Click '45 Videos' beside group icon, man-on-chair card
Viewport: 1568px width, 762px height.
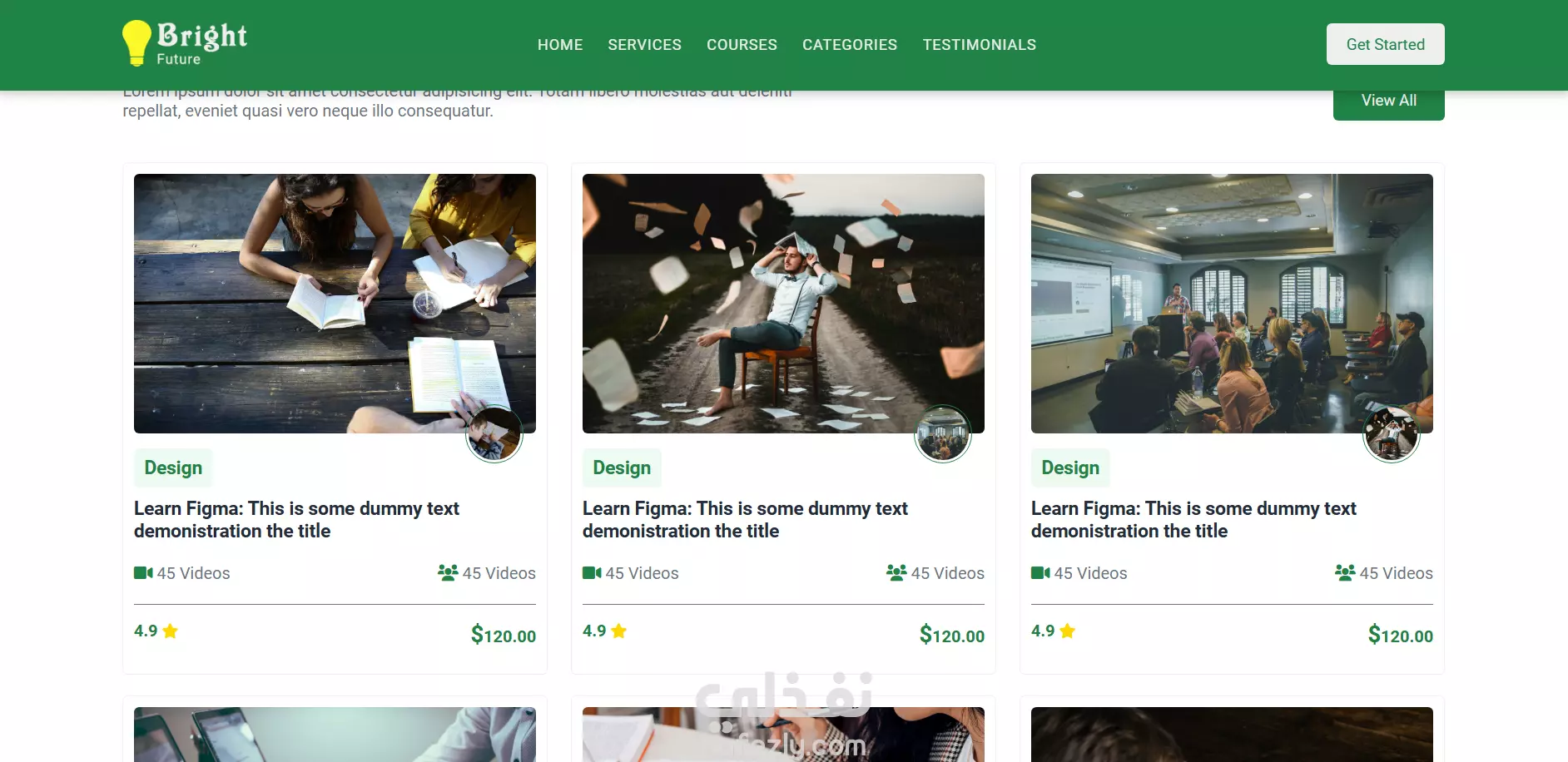point(948,573)
